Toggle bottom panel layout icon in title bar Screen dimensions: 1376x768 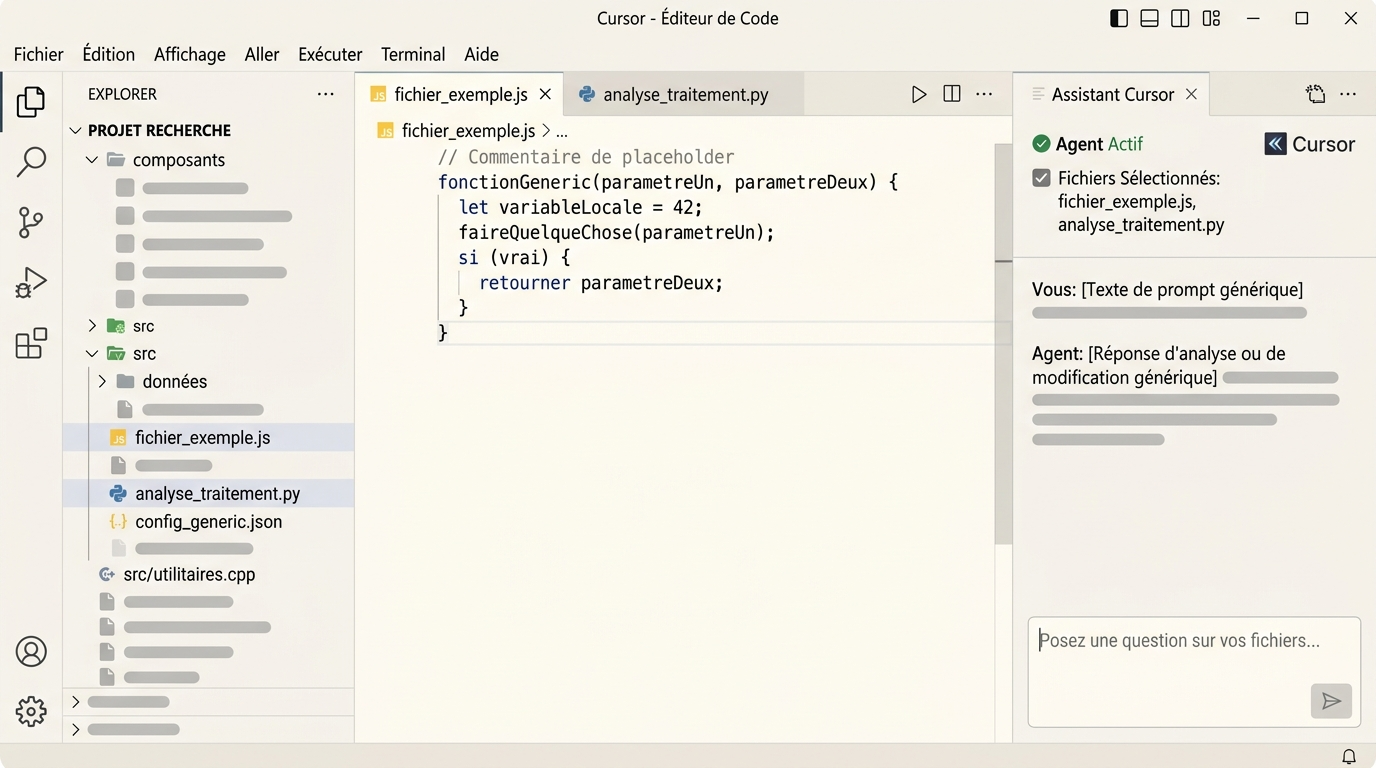click(x=1150, y=19)
